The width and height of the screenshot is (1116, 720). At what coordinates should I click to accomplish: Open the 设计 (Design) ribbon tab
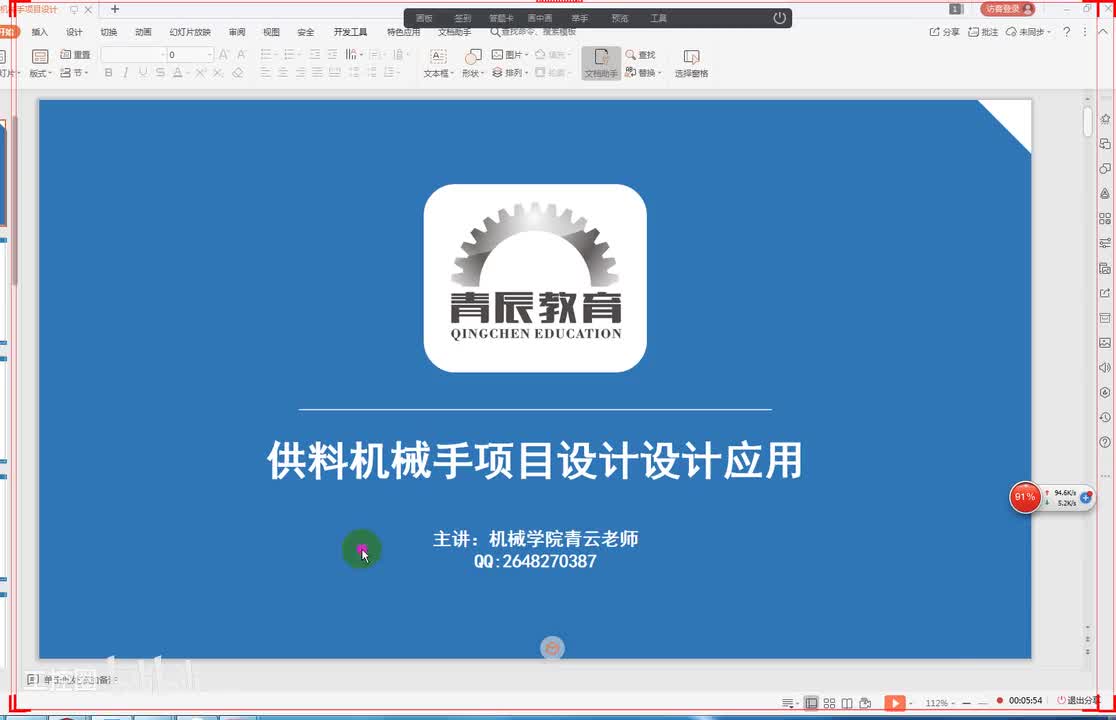pos(74,32)
